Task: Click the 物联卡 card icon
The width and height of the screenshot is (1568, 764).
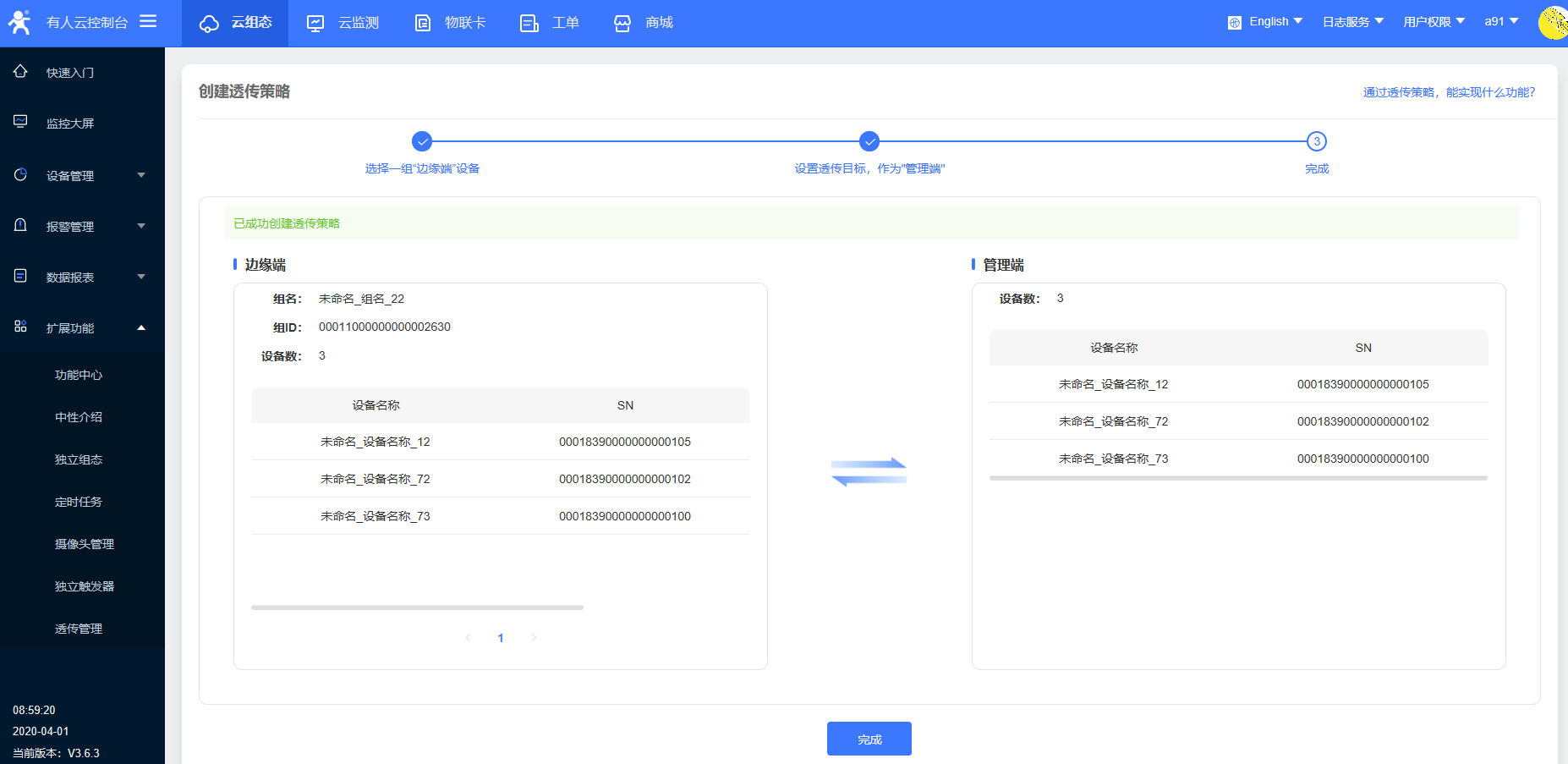Action: (x=423, y=23)
